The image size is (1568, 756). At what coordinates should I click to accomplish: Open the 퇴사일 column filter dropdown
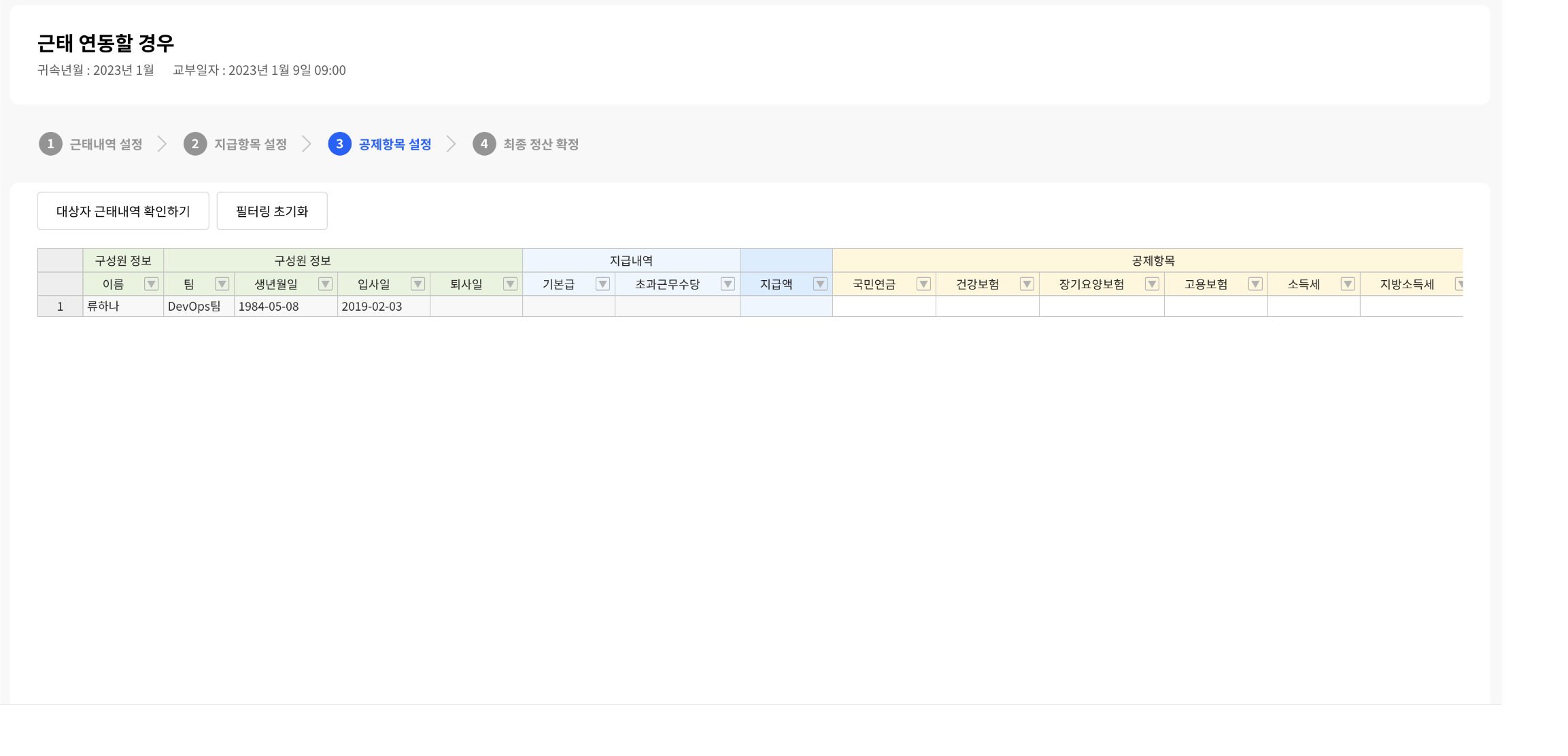tap(510, 284)
